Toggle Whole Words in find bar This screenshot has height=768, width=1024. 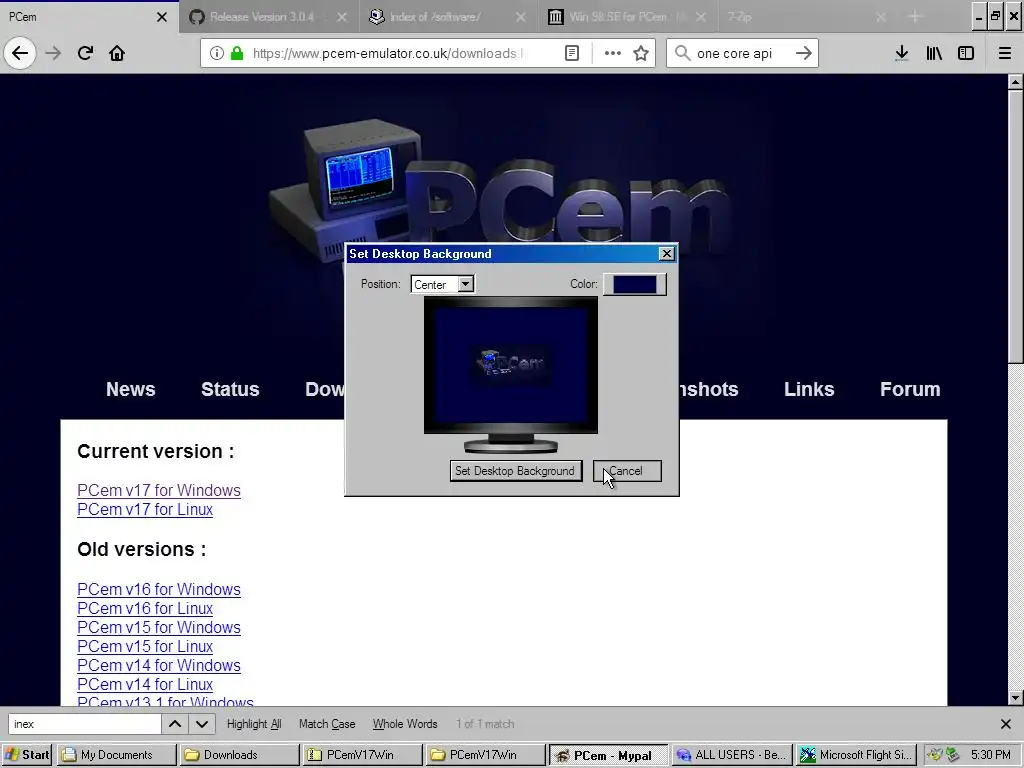click(405, 724)
